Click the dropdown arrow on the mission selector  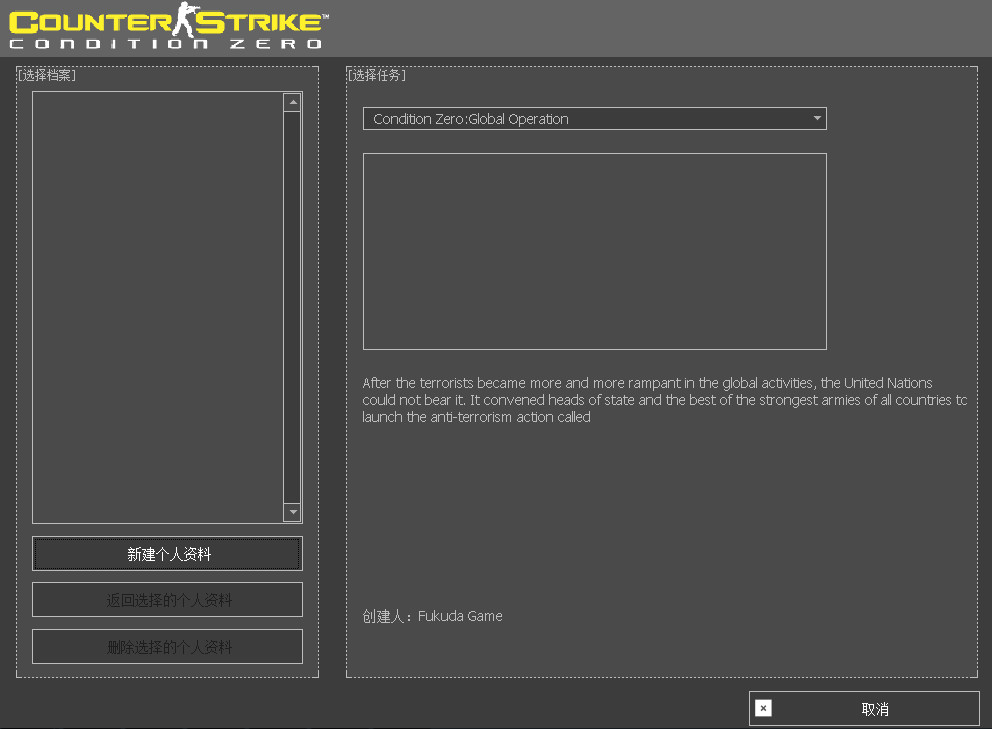(818, 118)
